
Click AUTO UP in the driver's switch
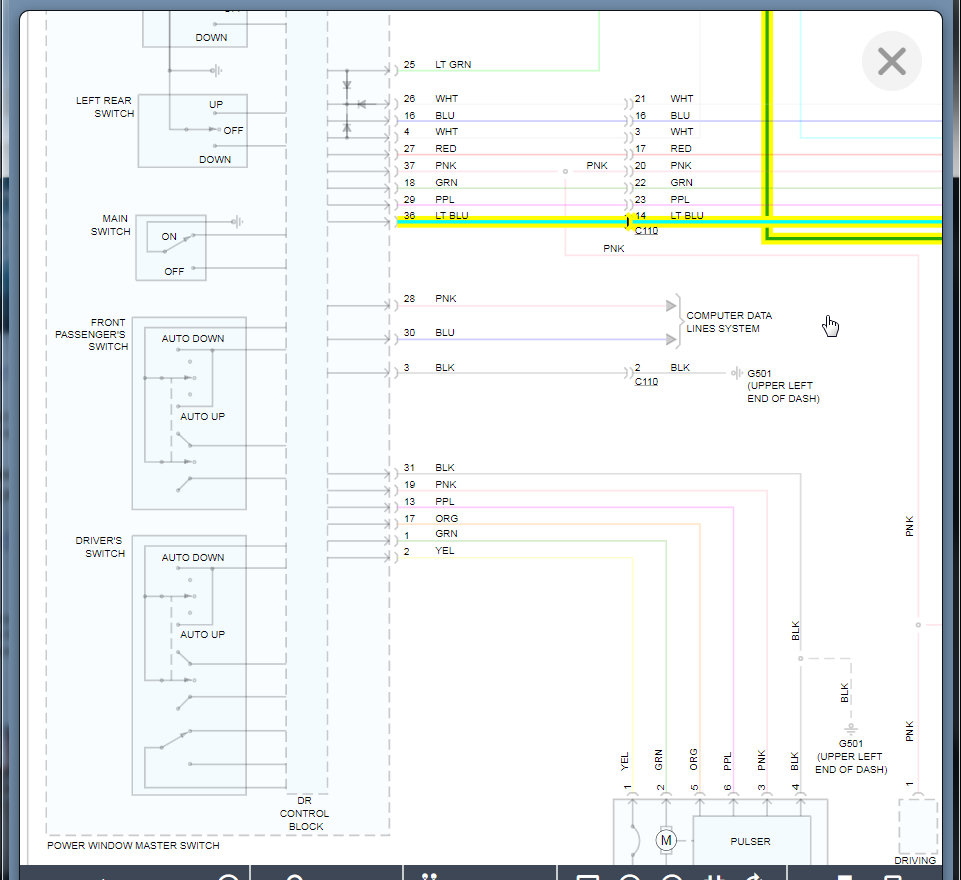click(202, 634)
